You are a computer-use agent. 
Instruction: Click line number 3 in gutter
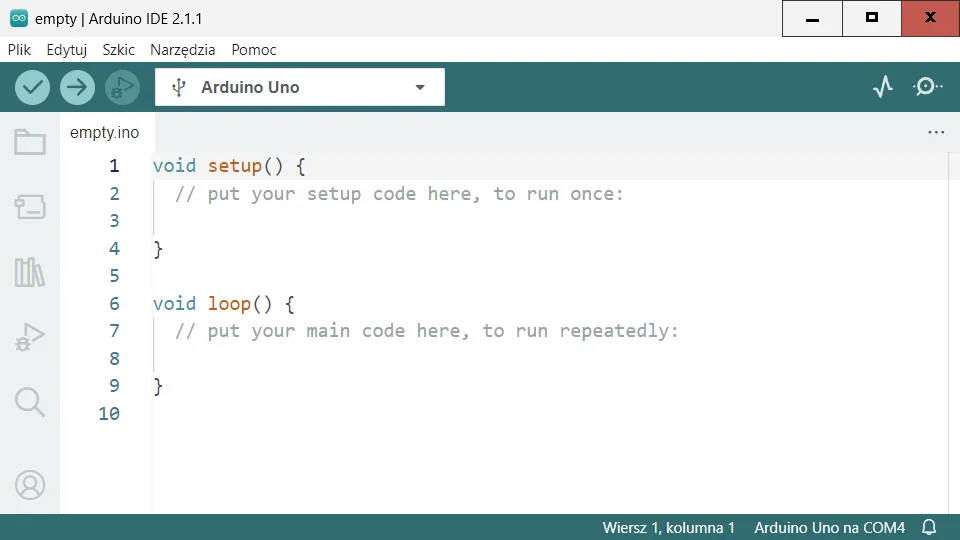pyautogui.click(x=114, y=221)
